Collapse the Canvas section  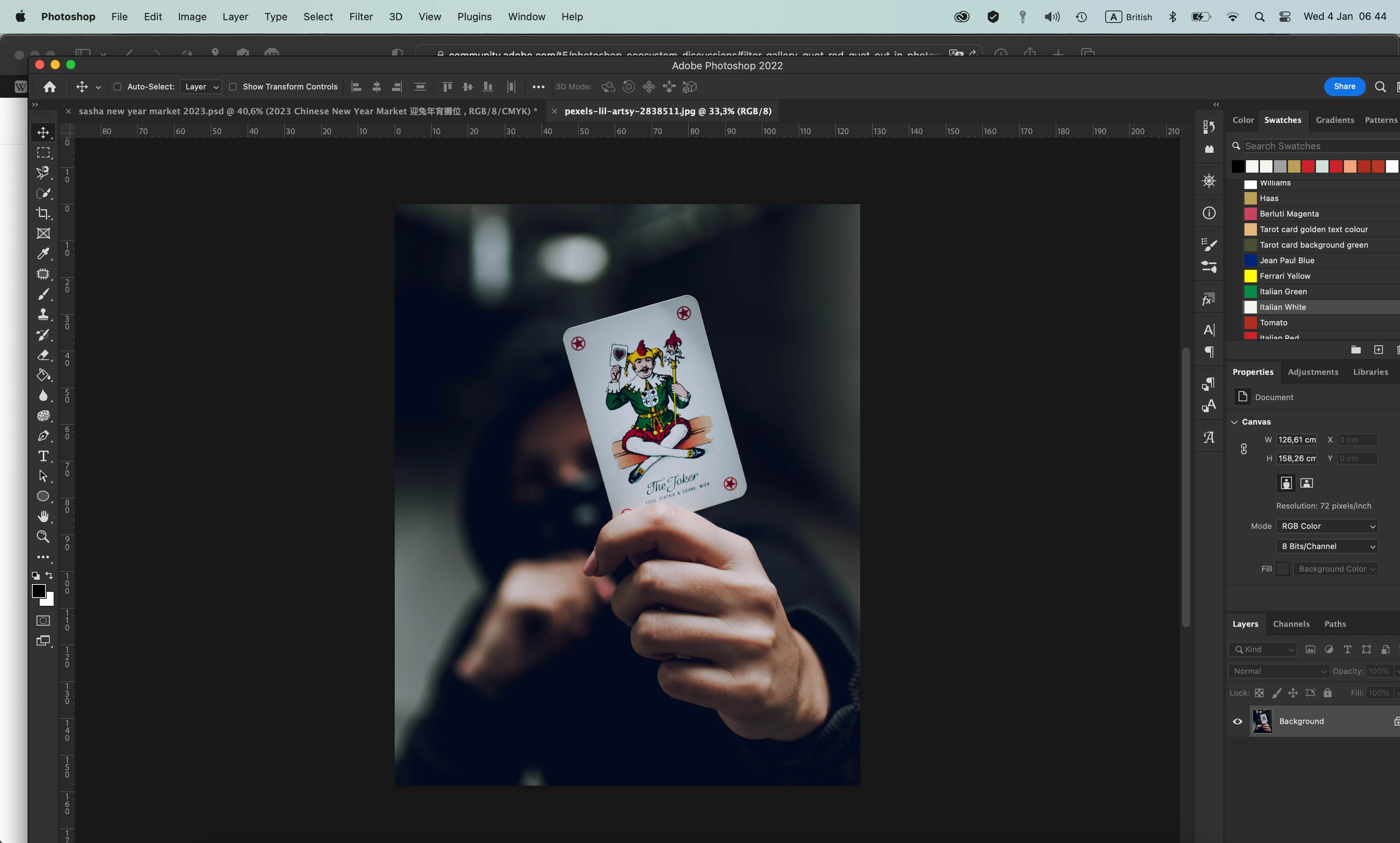[x=1234, y=422]
